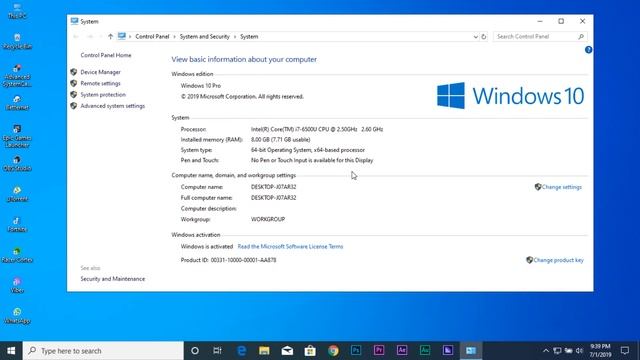Click Change settings for computer name
This screenshot has height=360, width=640.
point(562,187)
